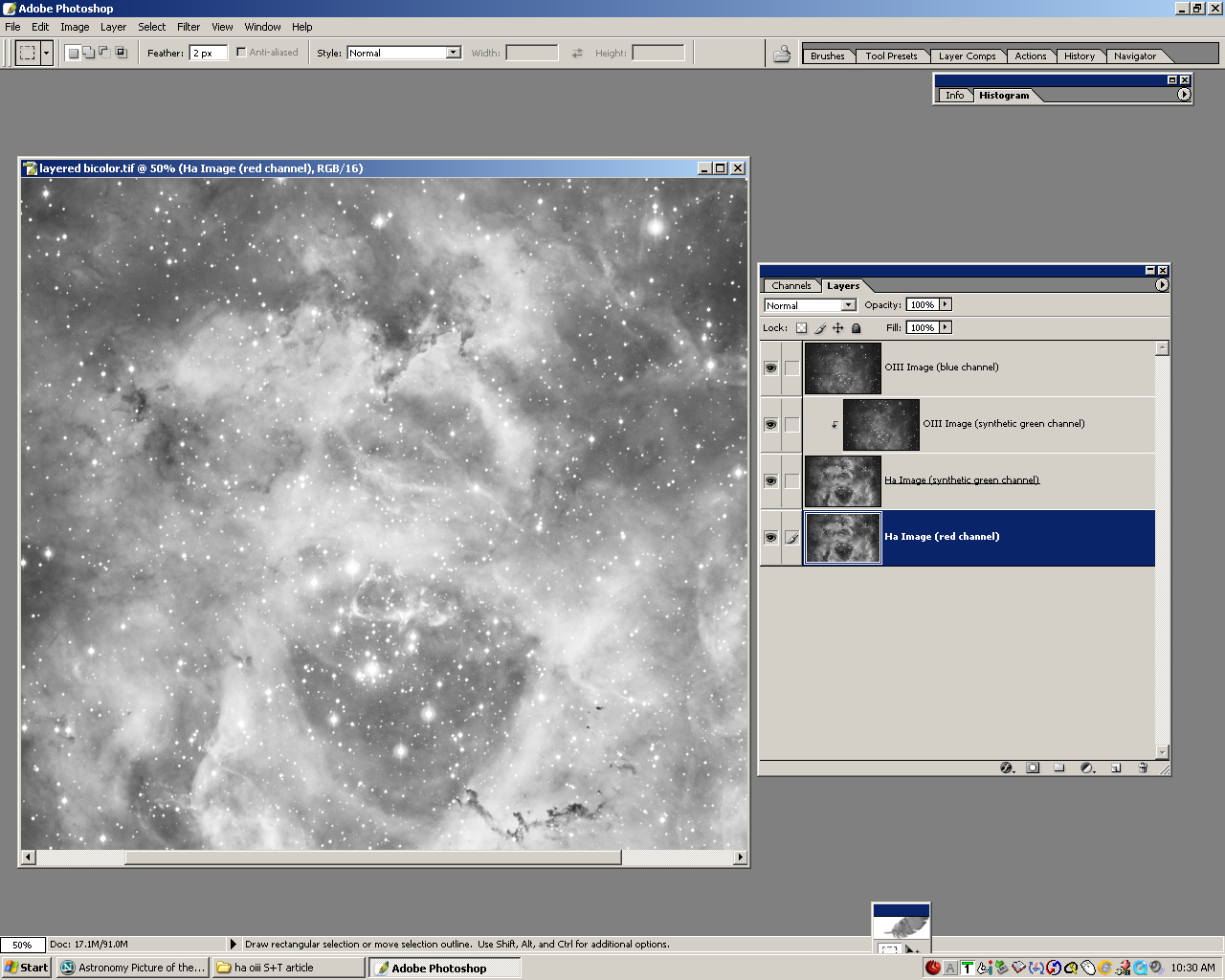The height and width of the screenshot is (980, 1225).
Task: Open the Filter menu
Action: (189, 27)
